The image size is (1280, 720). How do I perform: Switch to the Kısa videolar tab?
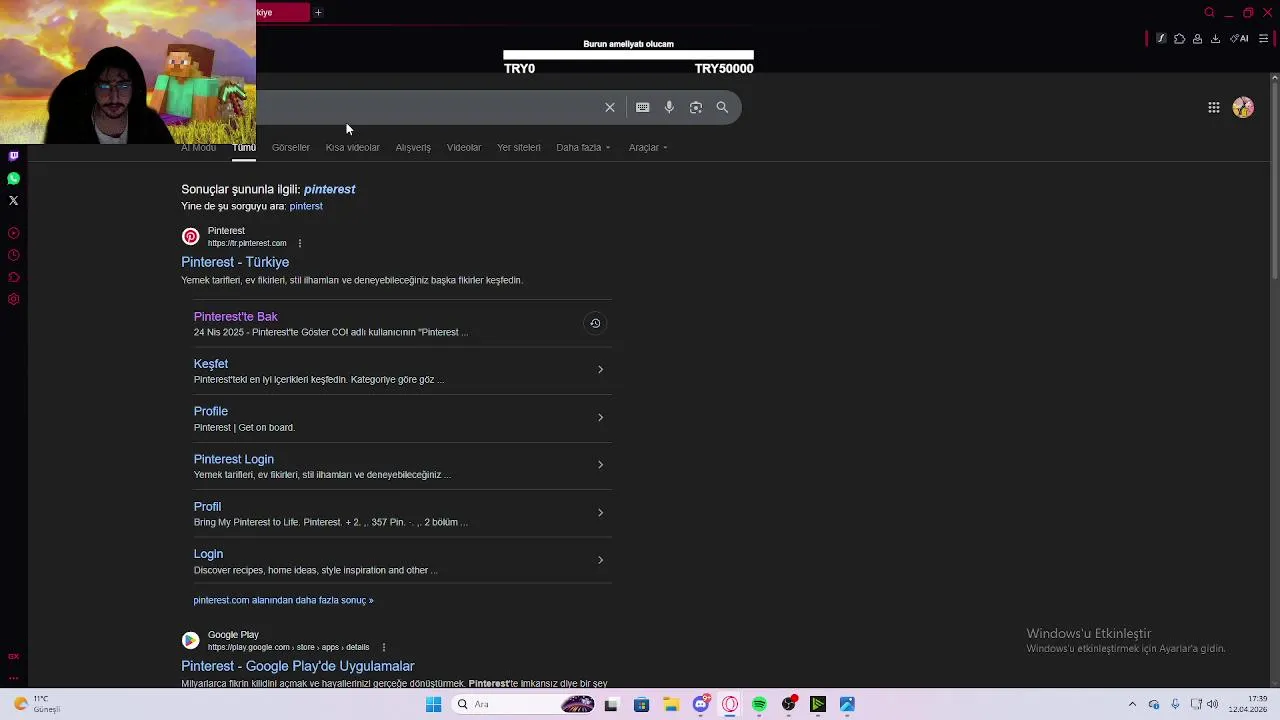pyautogui.click(x=352, y=147)
